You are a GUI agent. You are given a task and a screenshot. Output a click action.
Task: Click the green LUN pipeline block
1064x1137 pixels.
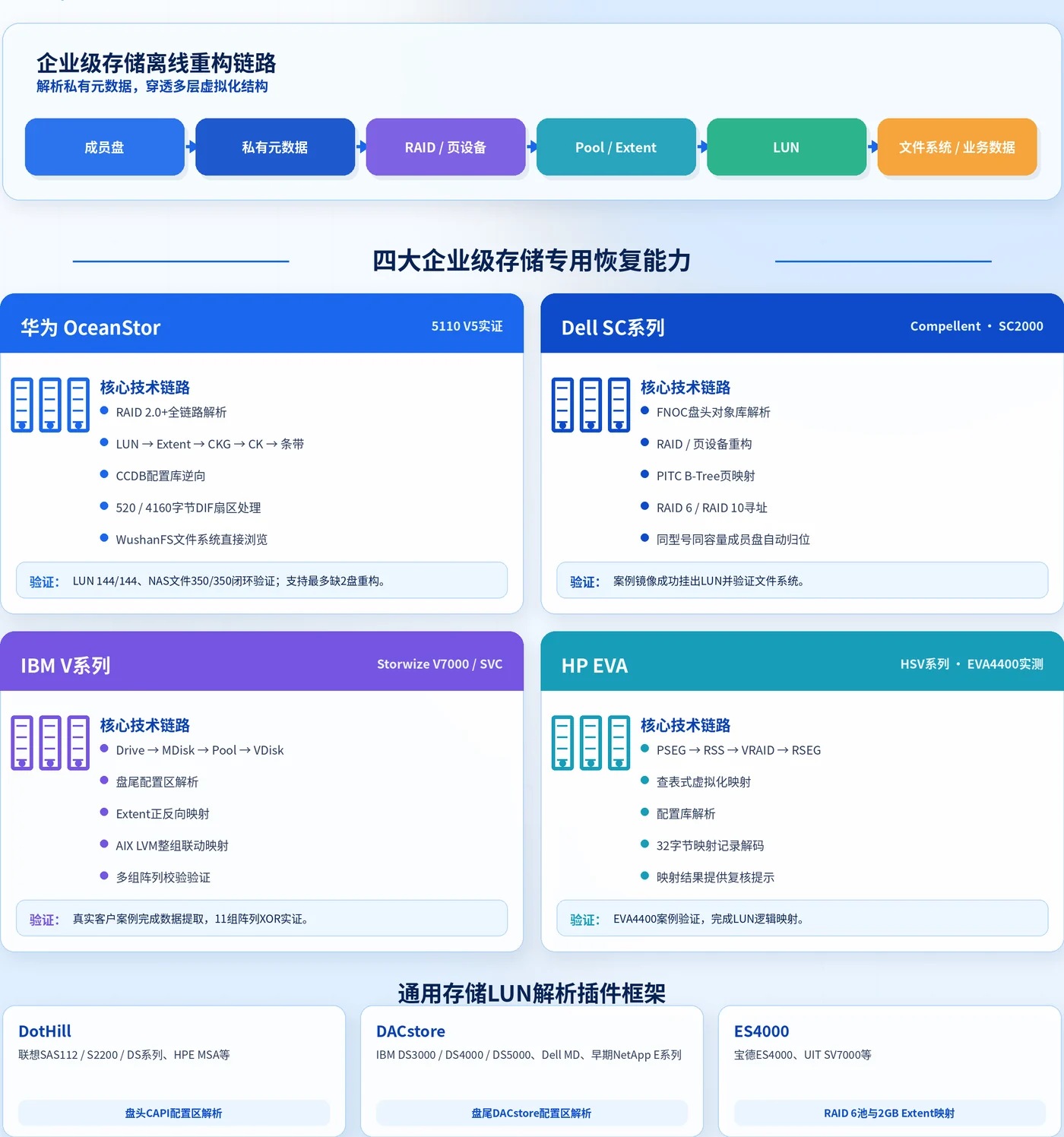tap(787, 147)
